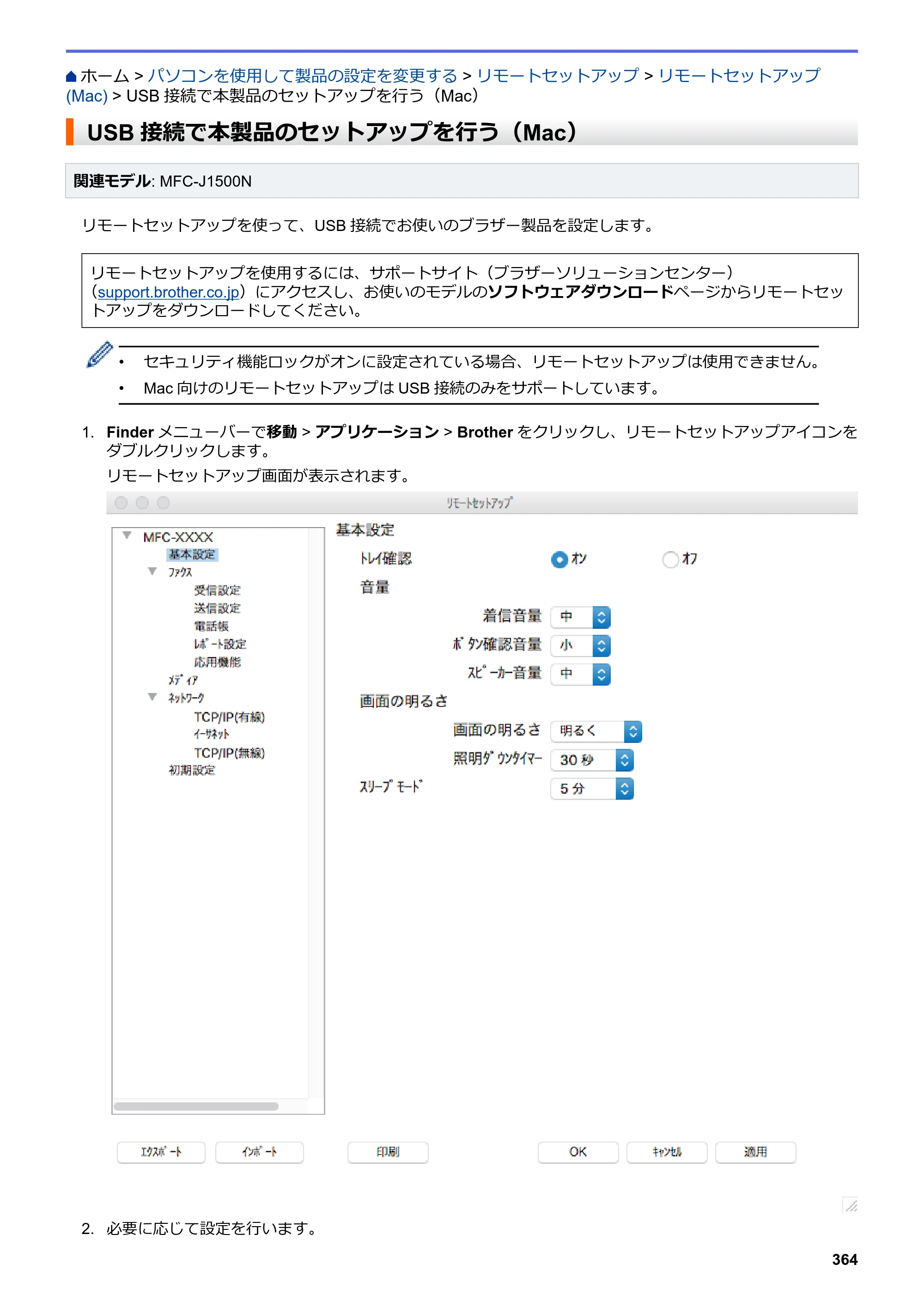Open the ボタン確認音量 dropdown
Image resolution: width=924 pixels, height=1307 pixels.
pos(581,645)
